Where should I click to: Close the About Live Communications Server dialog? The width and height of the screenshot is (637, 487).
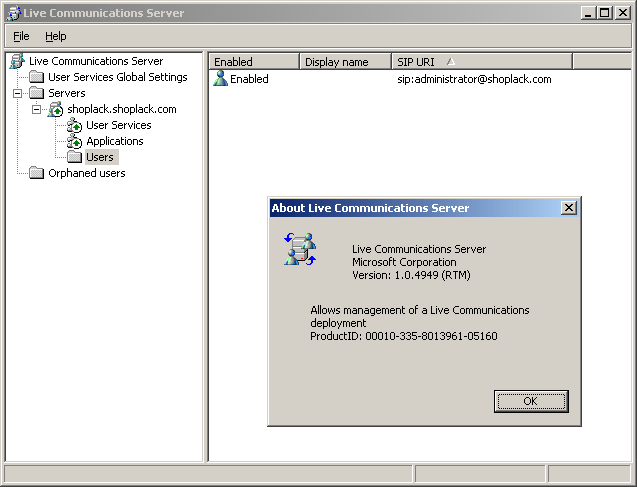tap(569, 208)
